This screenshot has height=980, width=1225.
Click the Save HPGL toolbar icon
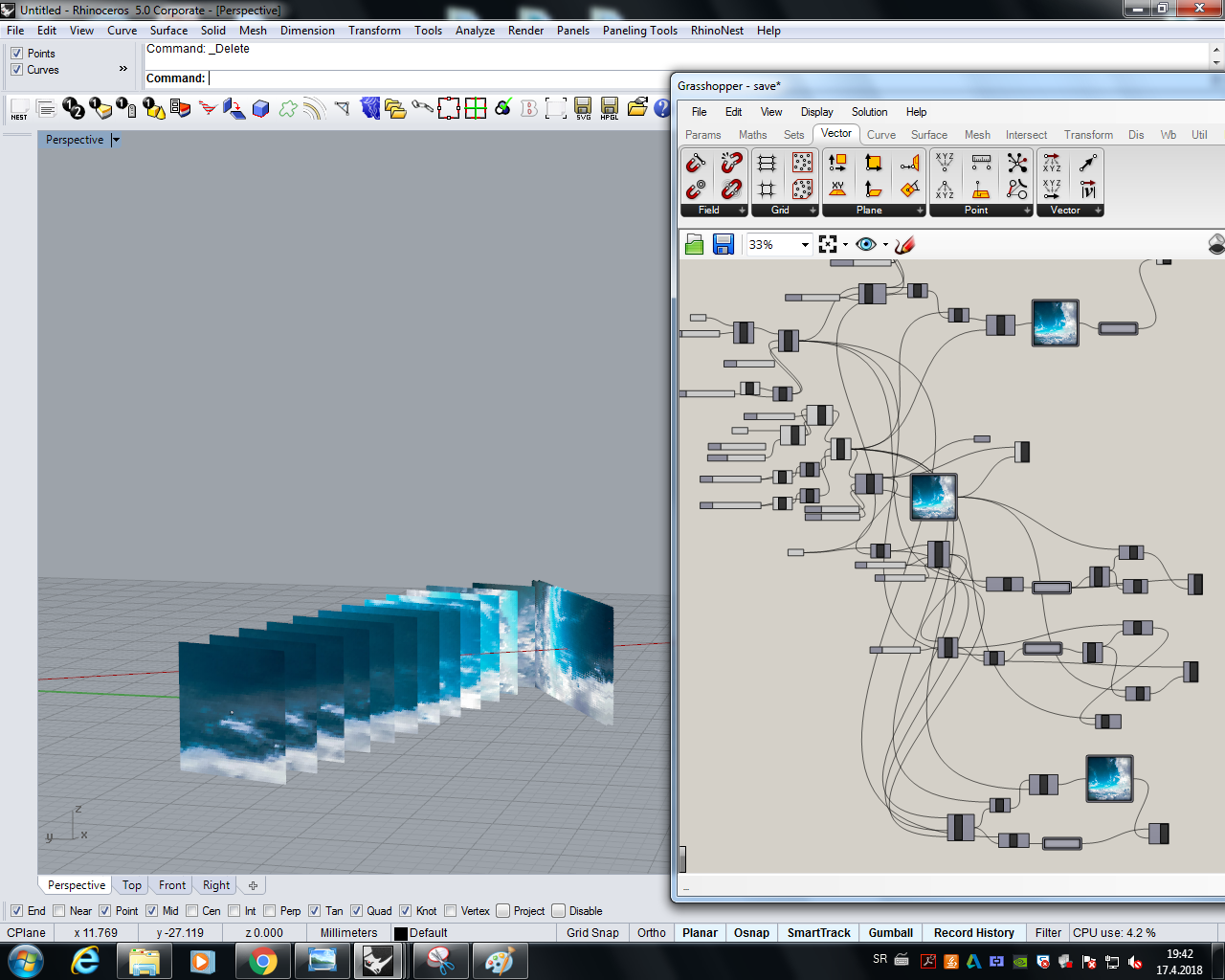(610, 108)
